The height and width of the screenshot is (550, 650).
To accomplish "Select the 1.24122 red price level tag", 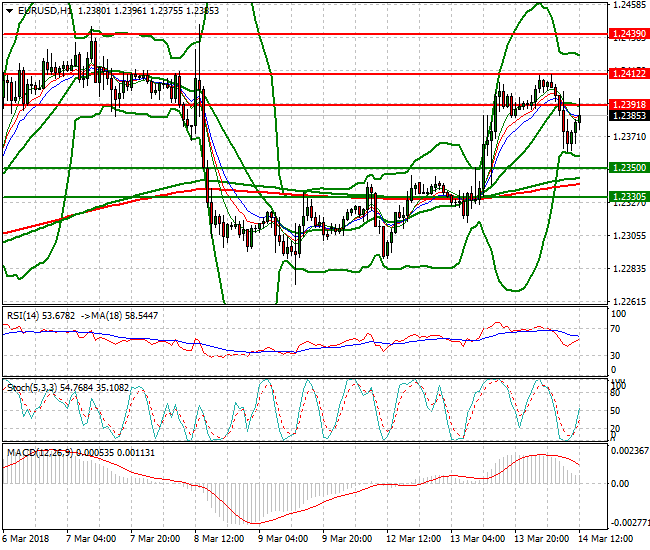I will [x=628, y=73].
